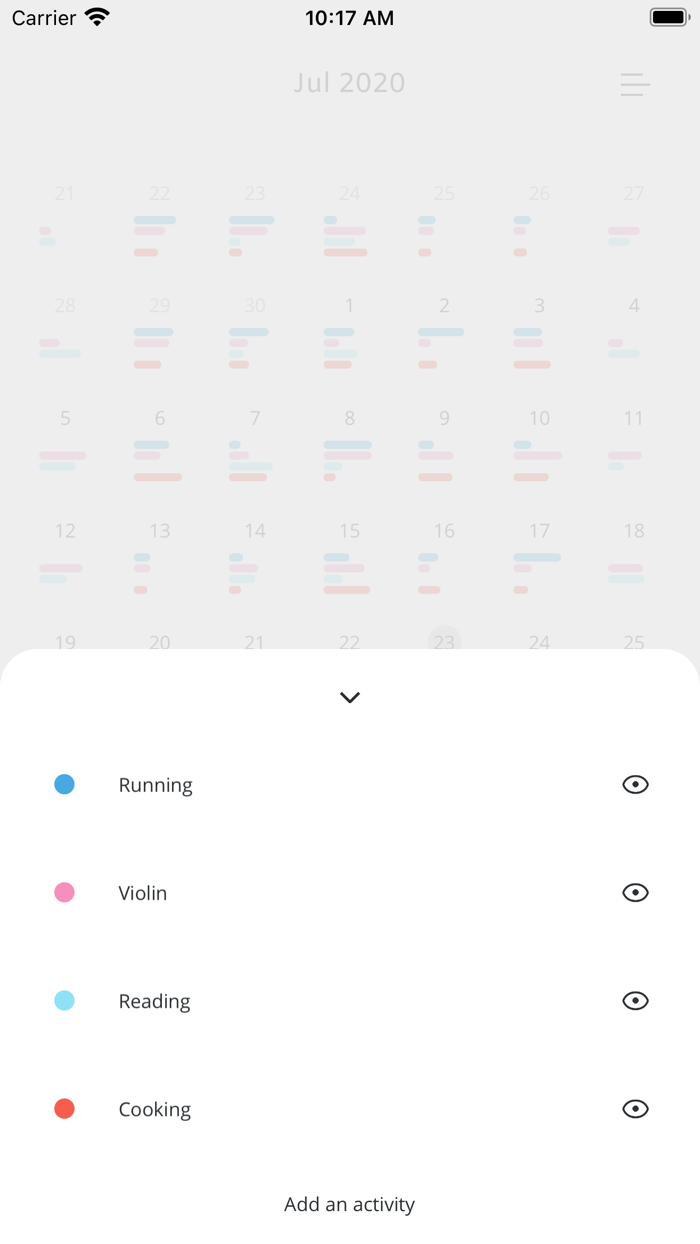The width and height of the screenshot is (700, 1244).
Task: Toggle visibility of the Cooking activity
Action: point(635,1108)
